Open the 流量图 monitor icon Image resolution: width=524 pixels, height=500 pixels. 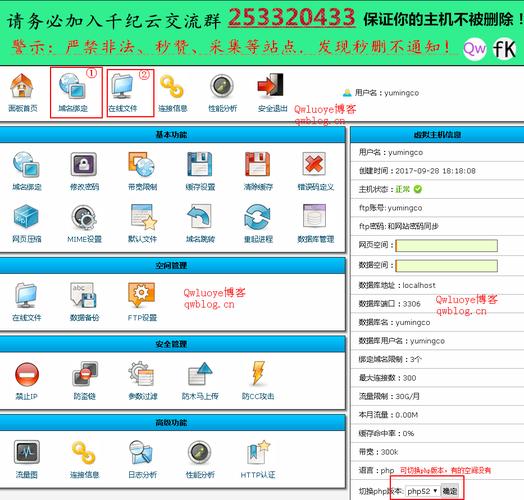pos(27,452)
